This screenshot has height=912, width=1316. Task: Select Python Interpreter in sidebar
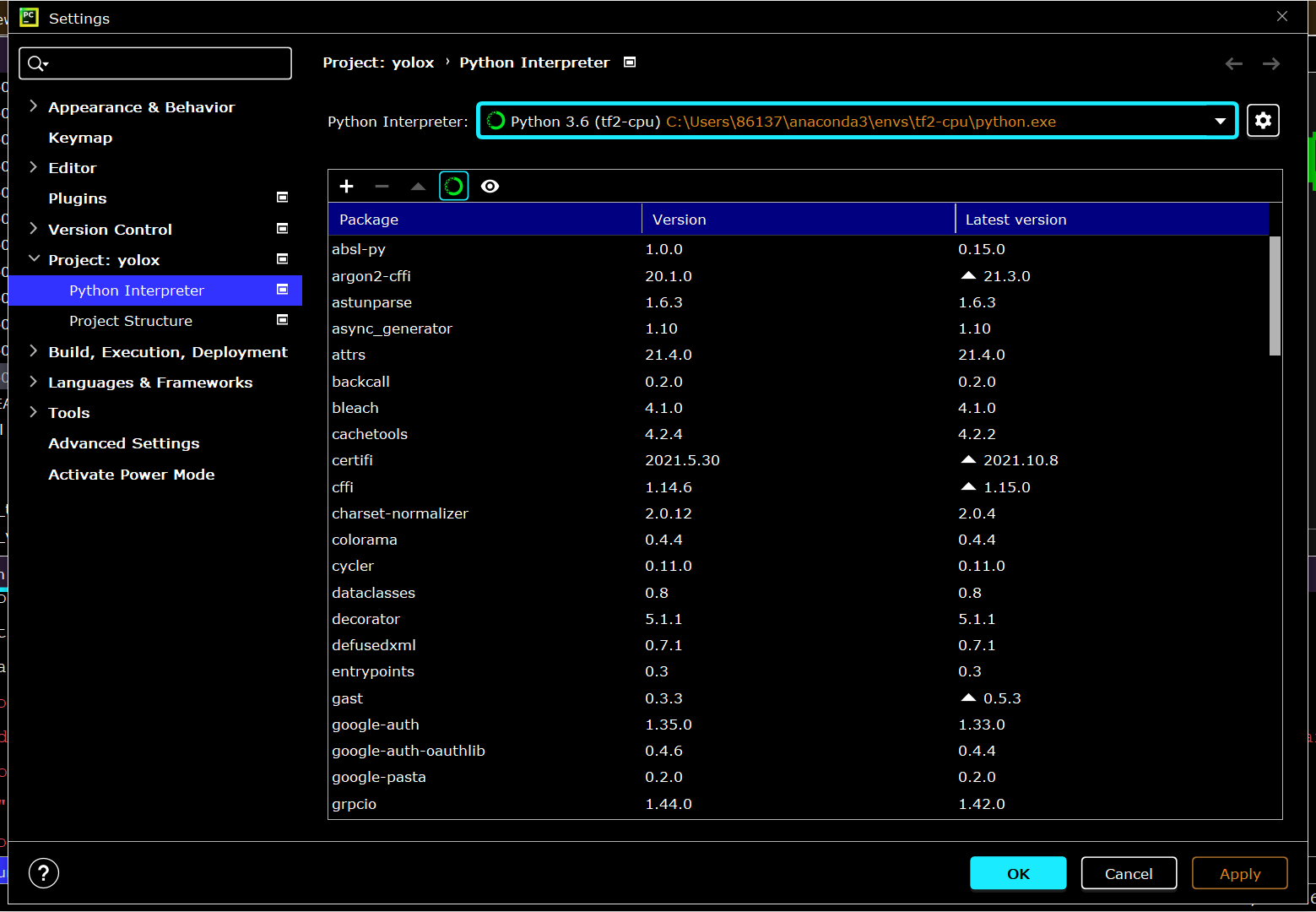coord(155,290)
